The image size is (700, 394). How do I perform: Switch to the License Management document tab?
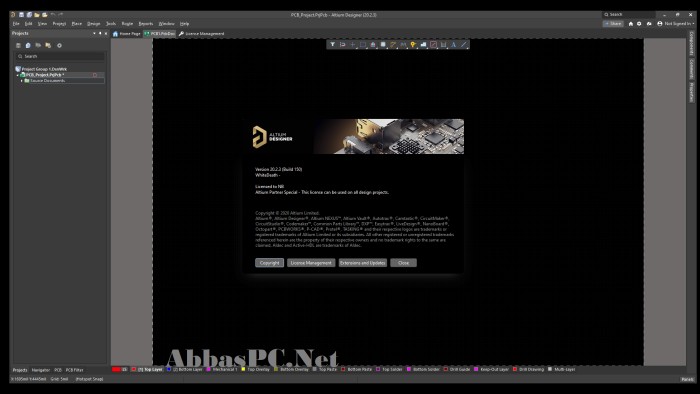(x=201, y=34)
